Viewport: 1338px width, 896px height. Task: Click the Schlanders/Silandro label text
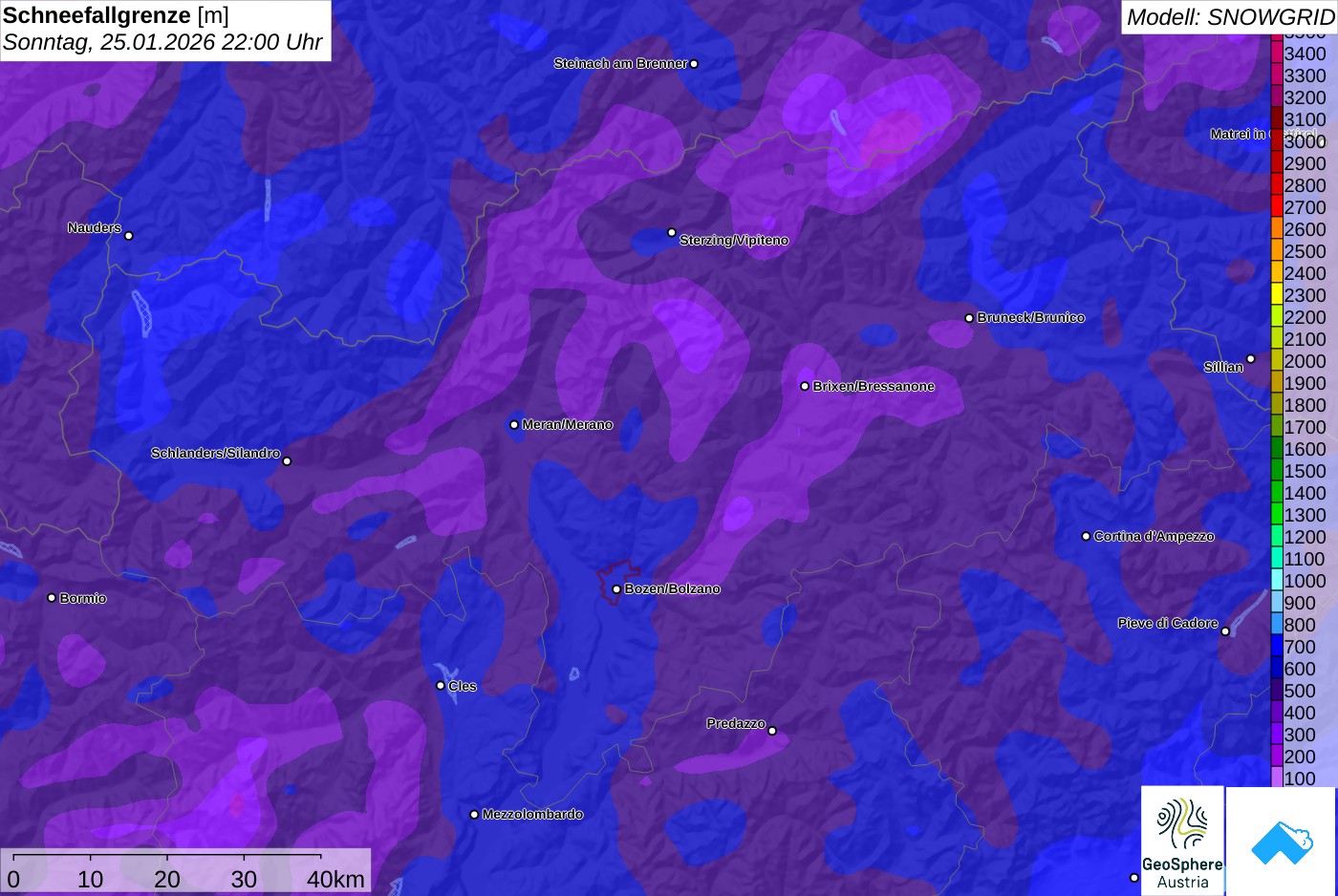[215, 453]
